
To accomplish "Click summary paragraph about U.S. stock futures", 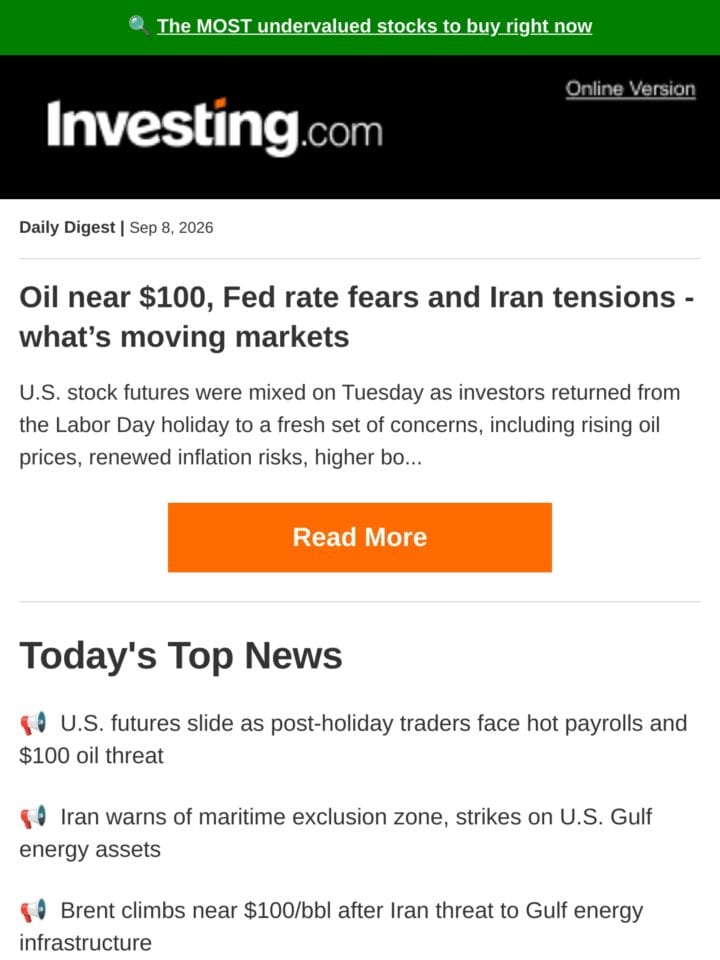I will click(x=350, y=425).
